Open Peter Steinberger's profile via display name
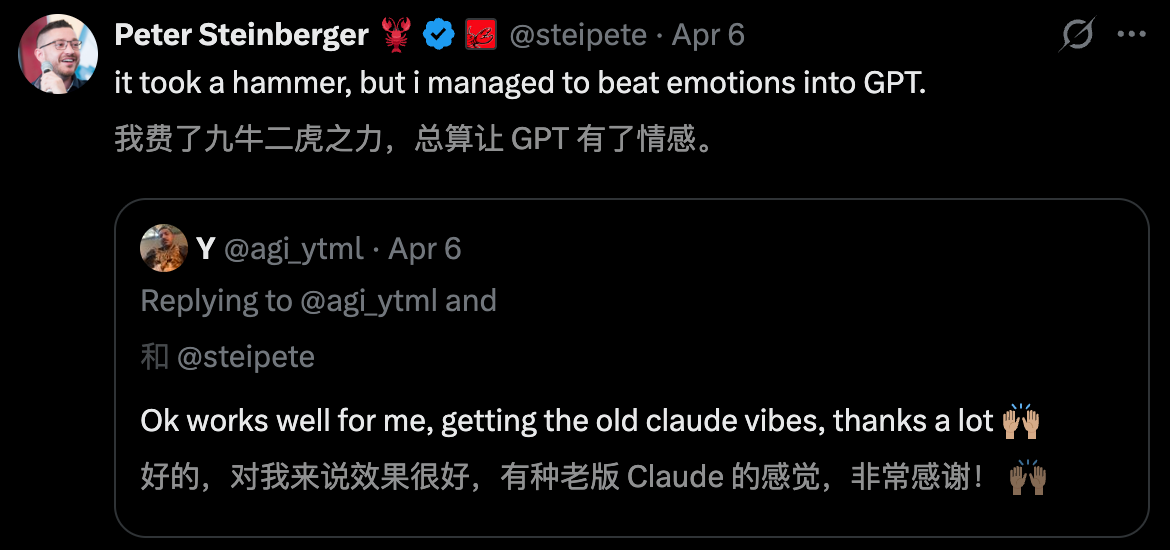 (x=241, y=36)
